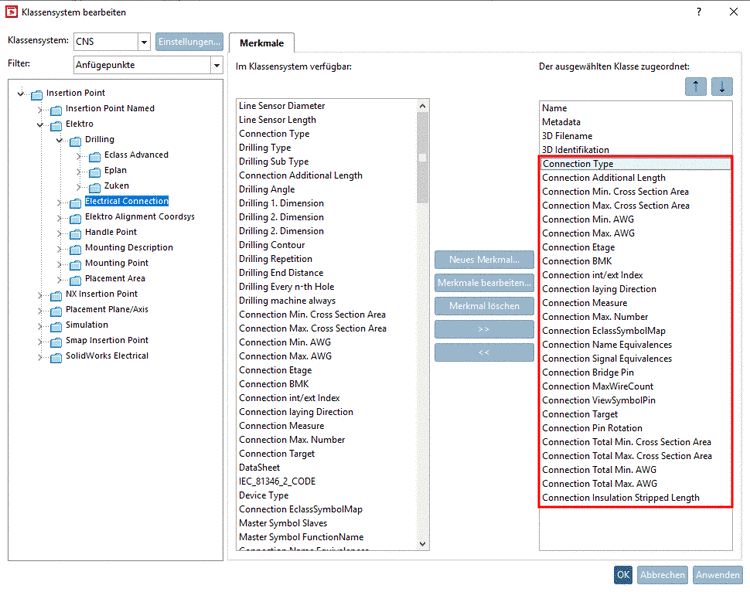Click scroll-down arrow of available attributes list
Image resolution: width=750 pixels, height=592 pixels.
422,544
